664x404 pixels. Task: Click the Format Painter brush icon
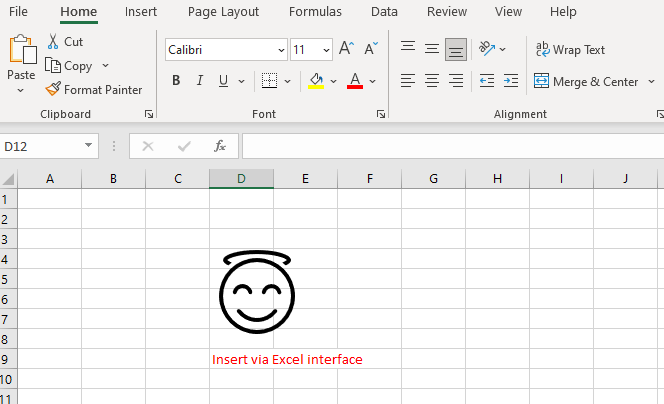pyautogui.click(x=53, y=89)
